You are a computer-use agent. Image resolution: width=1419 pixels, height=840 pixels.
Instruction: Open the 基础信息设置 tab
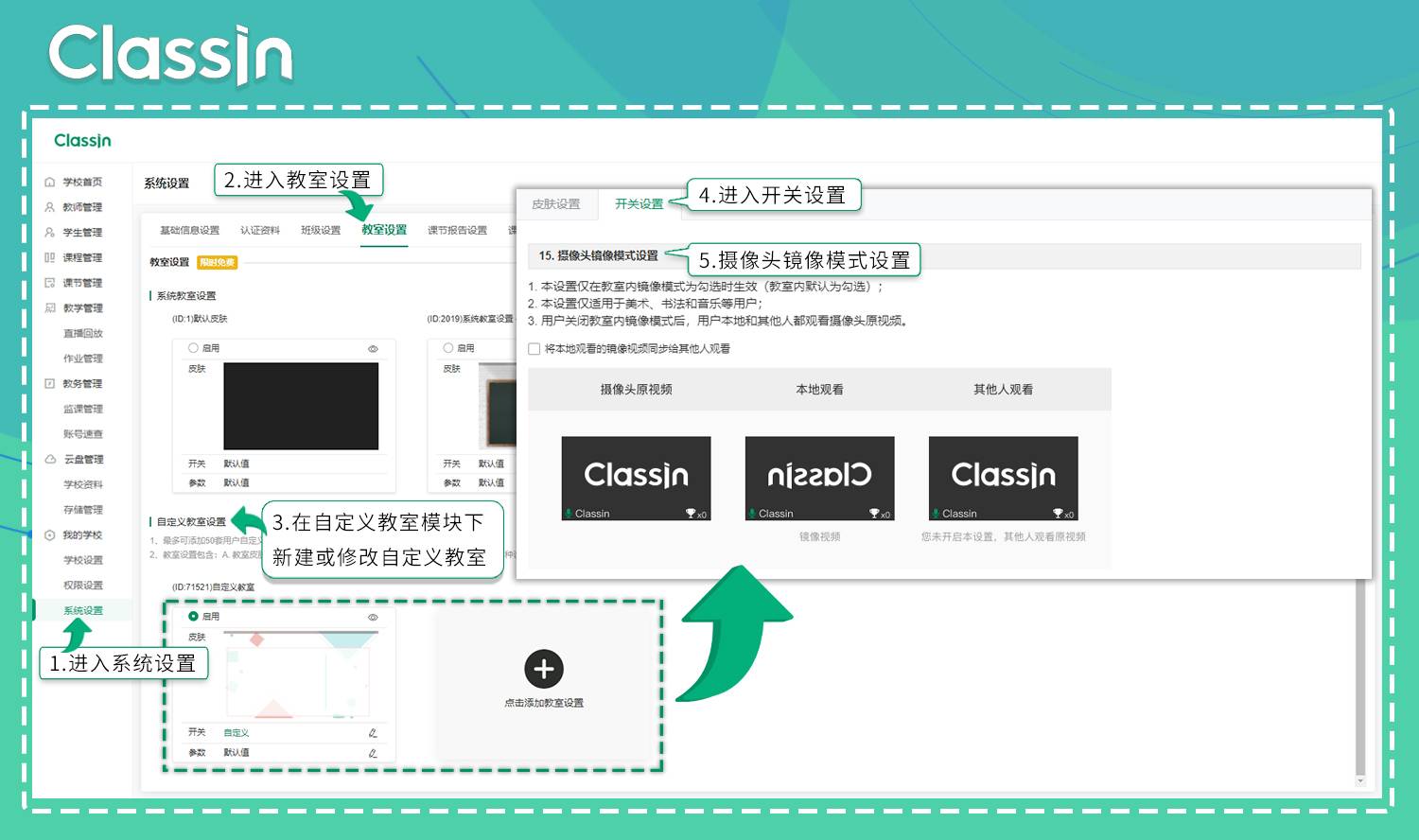189,230
